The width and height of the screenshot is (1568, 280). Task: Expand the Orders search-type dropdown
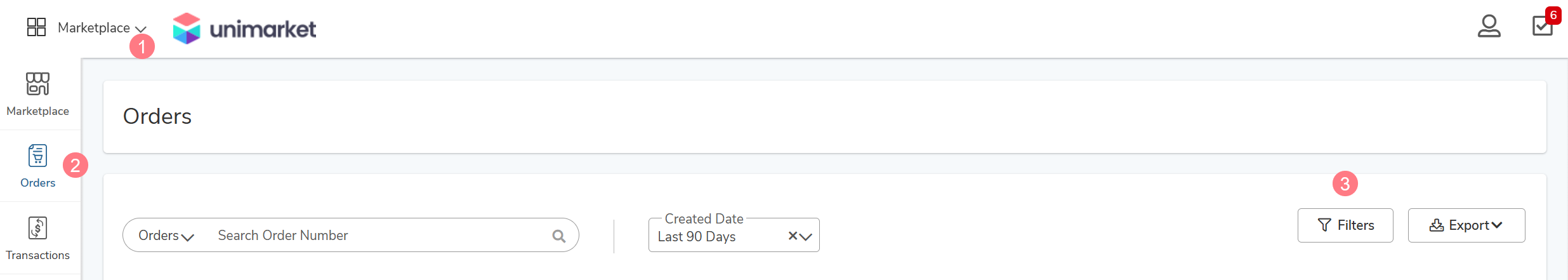coord(166,236)
